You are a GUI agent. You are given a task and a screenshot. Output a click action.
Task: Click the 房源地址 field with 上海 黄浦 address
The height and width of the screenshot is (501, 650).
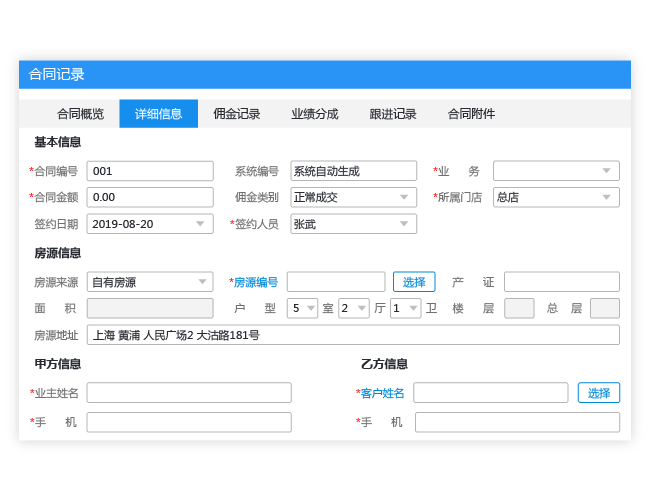353,335
